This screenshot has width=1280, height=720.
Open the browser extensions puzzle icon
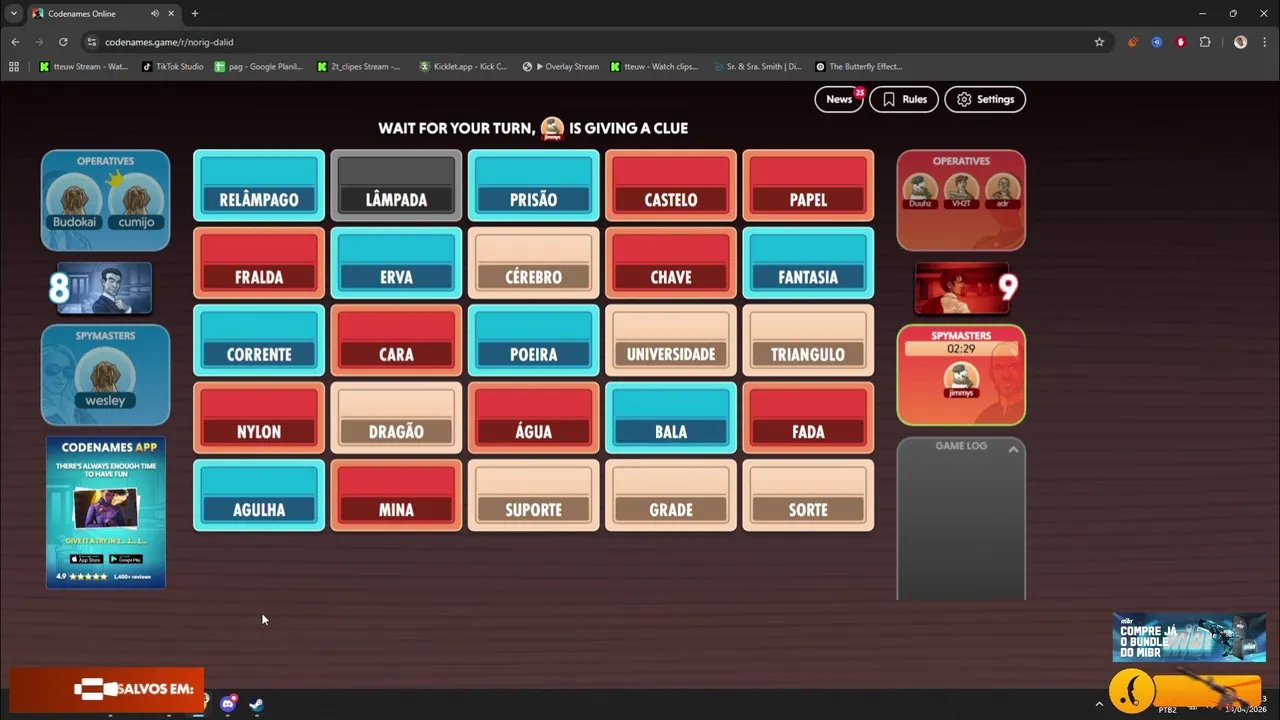pyautogui.click(x=1205, y=42)
